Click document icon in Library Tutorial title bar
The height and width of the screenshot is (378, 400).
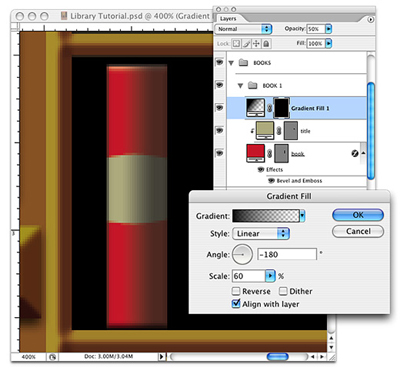coord(64,16)
